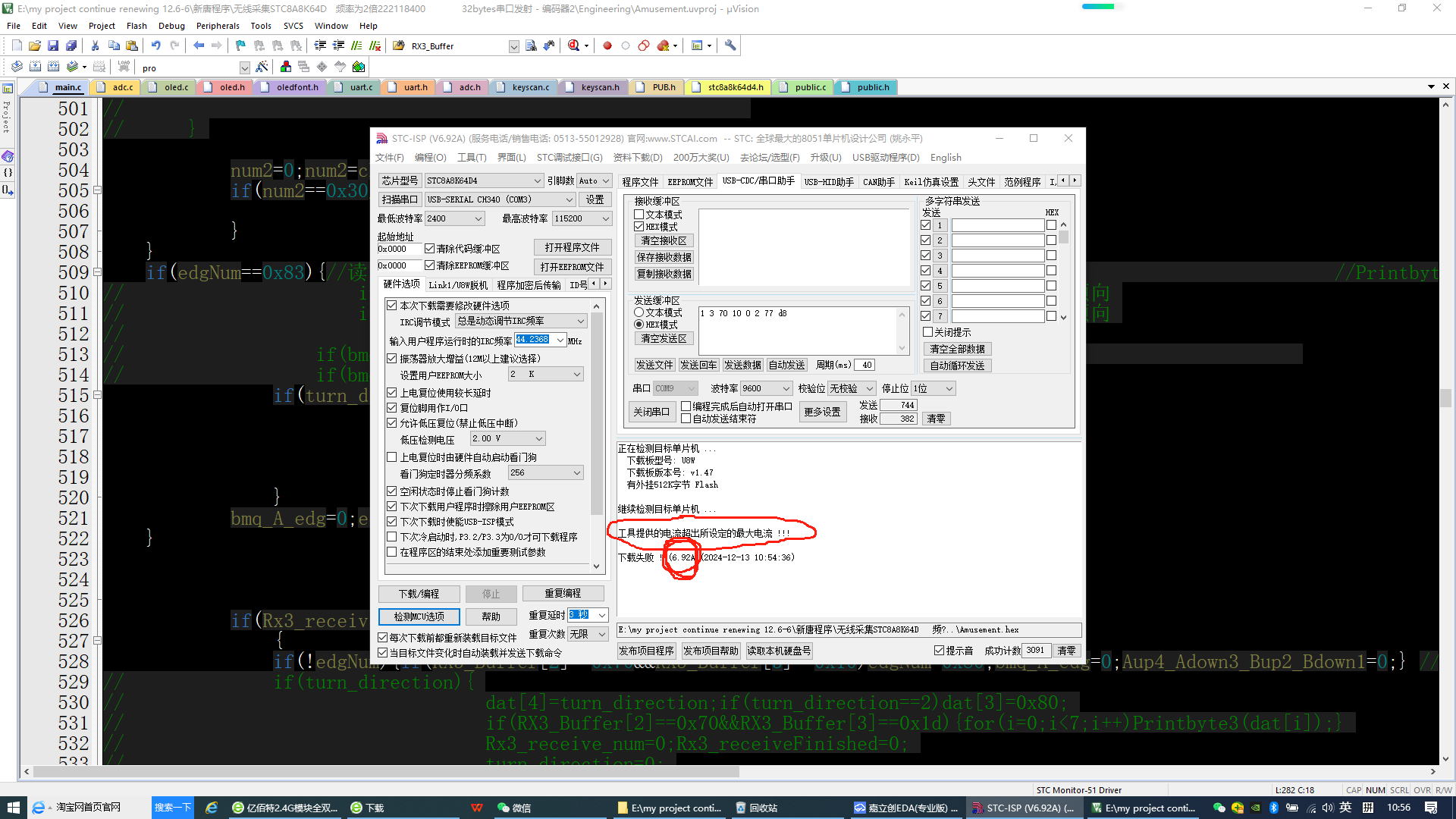The width and height of the screenshot is (1456, 819).
Task: Click the Manage project items colored blocks icon
Action: (x=286, y=67)
